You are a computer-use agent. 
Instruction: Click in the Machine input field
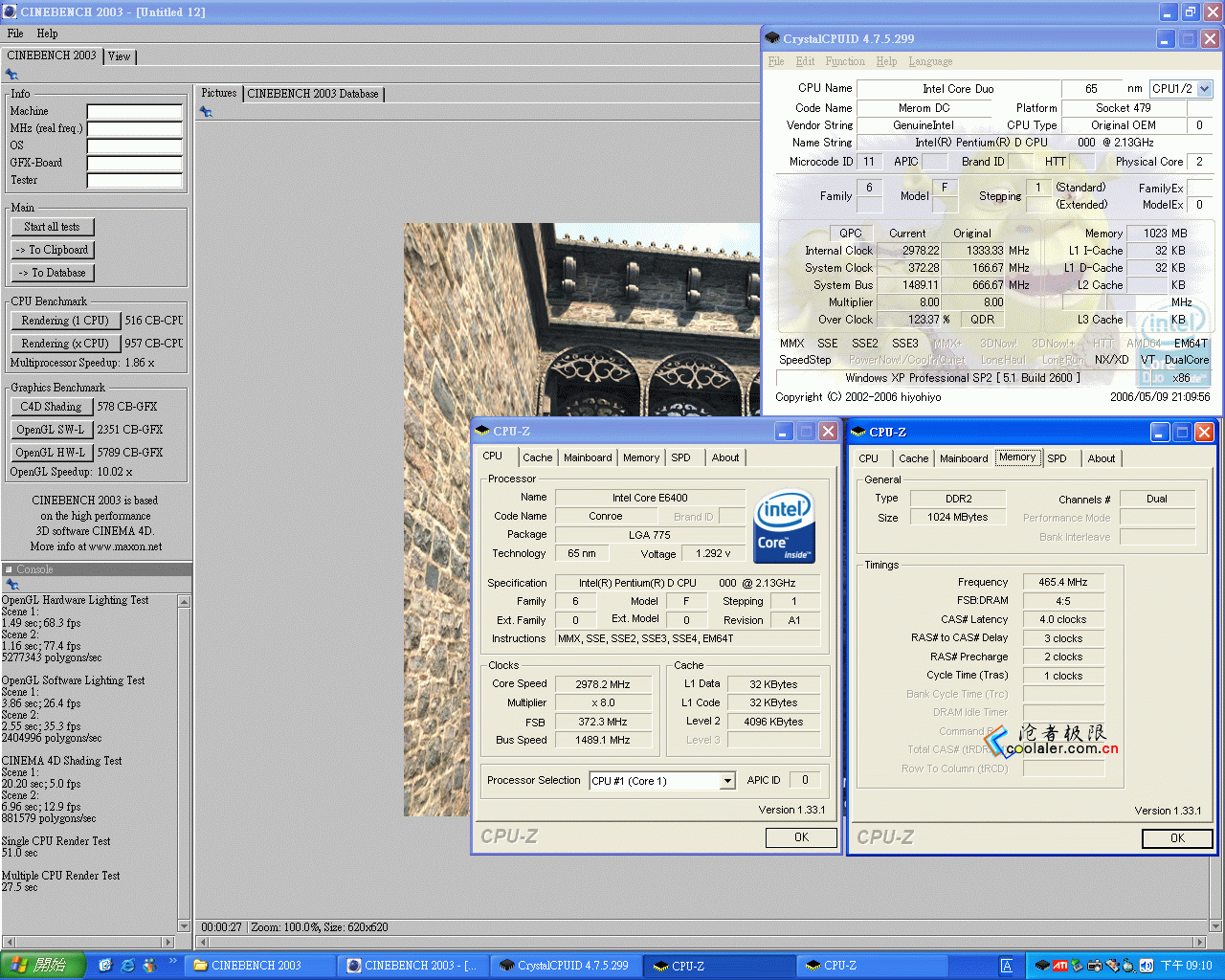(135, 112)
